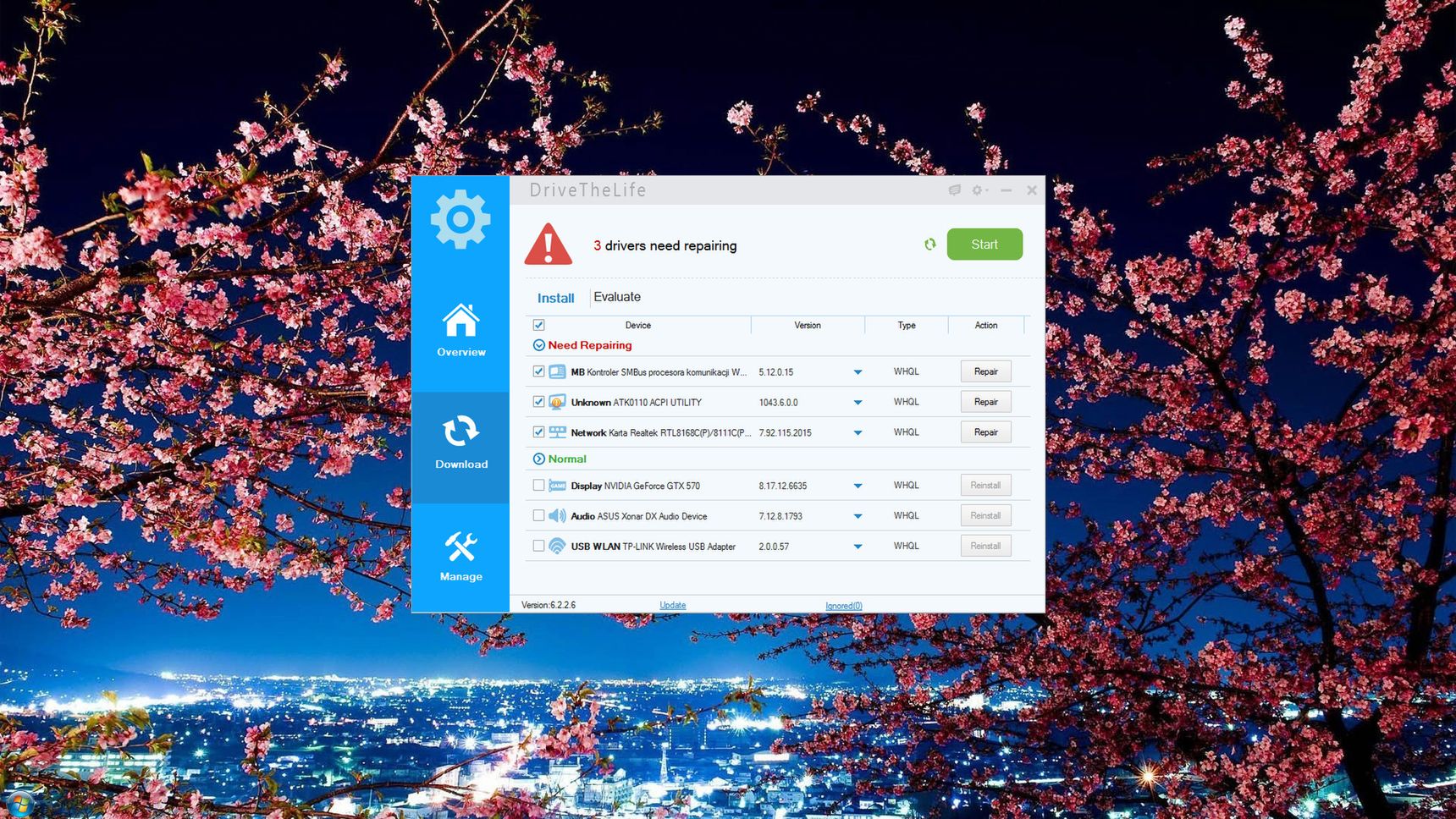1456x819 pixels.
Task: Open version dropdown for 5.12.0.15 driver
Action: coord(858,372)
